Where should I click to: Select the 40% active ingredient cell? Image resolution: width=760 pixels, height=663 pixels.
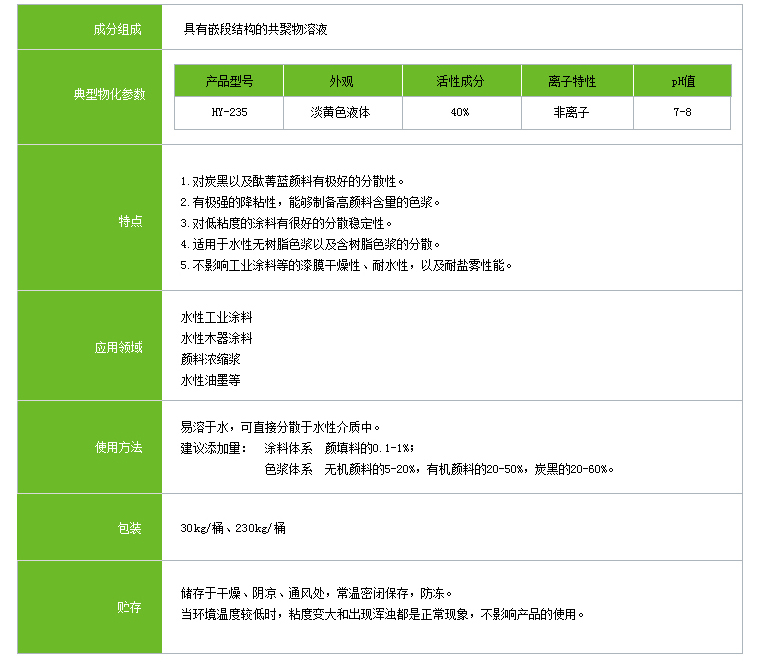[x=460, y=112]
